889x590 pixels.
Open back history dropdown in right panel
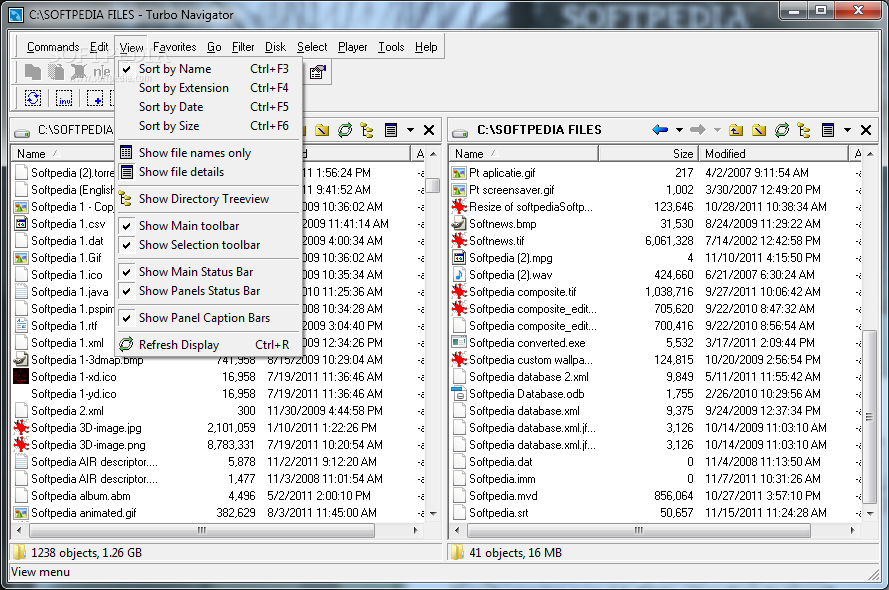tap(679, 130)
